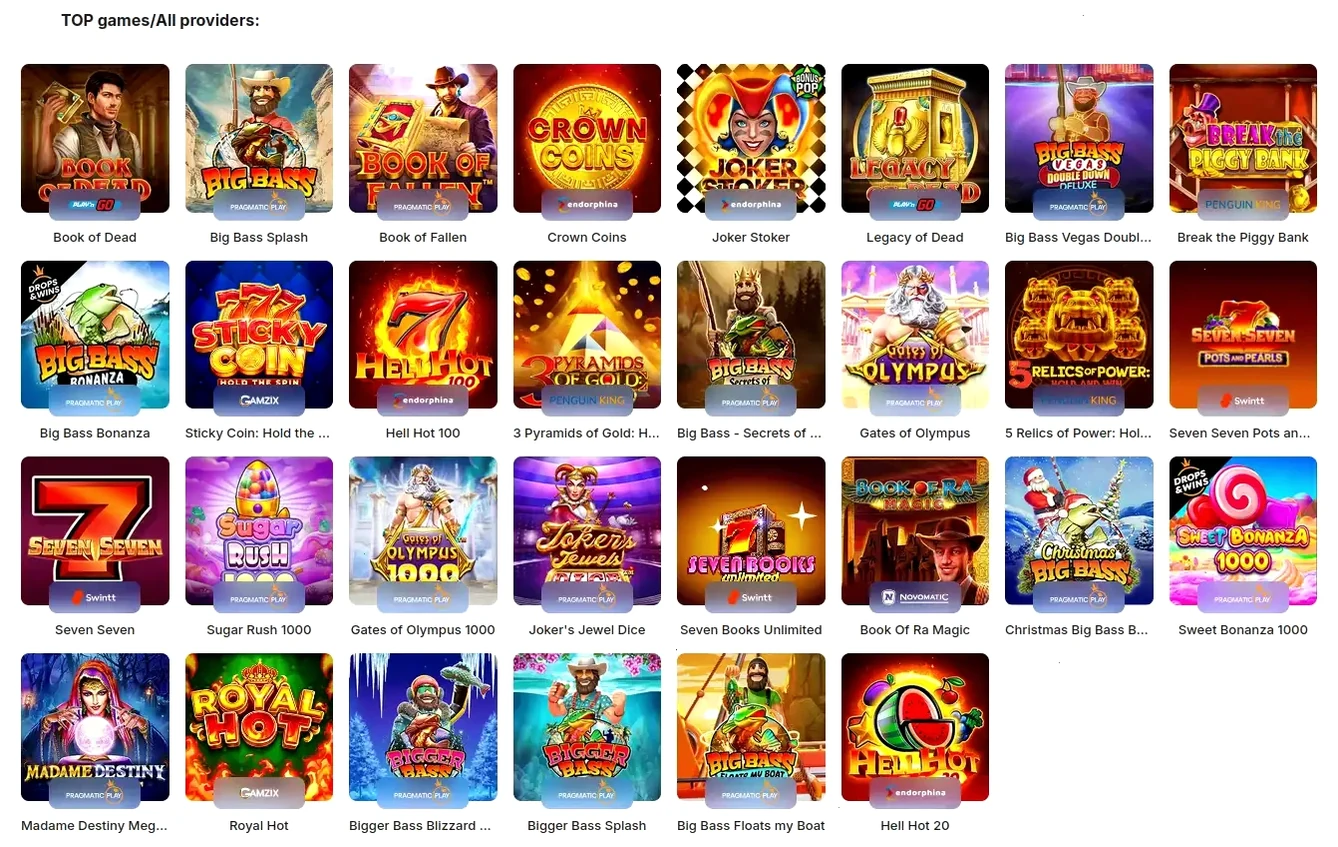
Task: Click the Novomatic badge on Book Of Ra
Action: (x=915, y=597)
